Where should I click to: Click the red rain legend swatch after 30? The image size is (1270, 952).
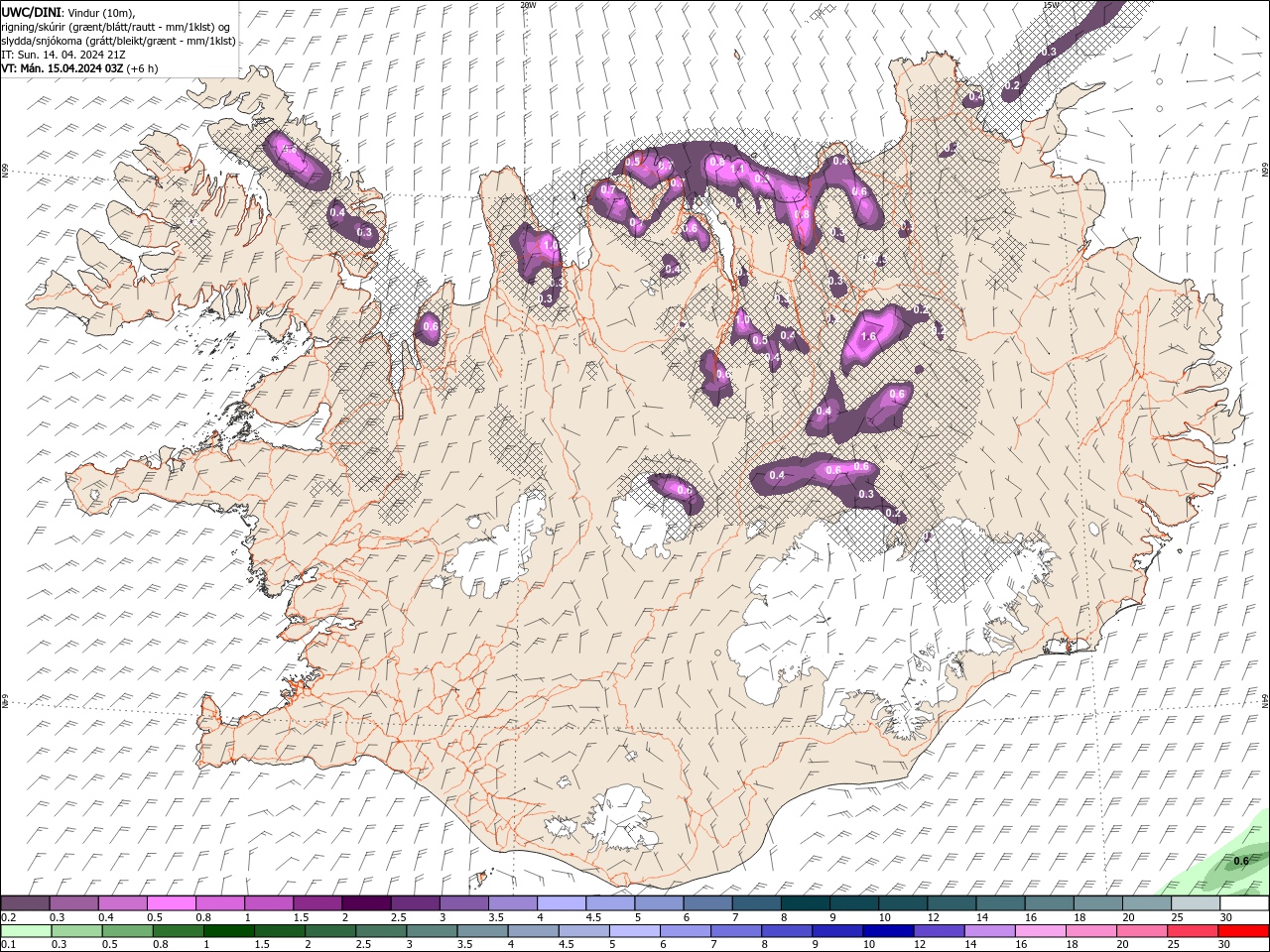tap(1244, 930)
